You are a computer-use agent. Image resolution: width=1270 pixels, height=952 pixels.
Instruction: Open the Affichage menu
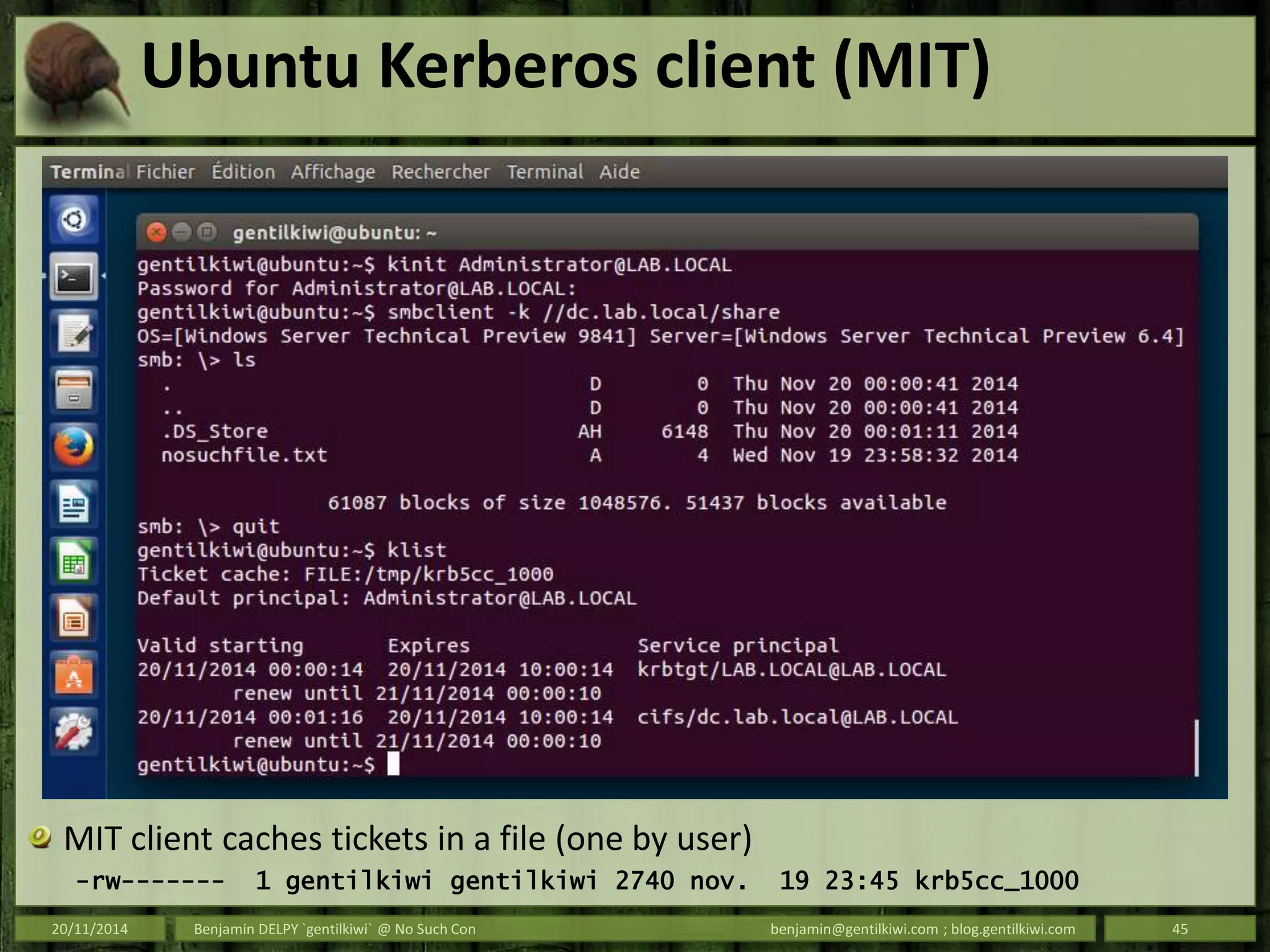(x=333, y=172)
